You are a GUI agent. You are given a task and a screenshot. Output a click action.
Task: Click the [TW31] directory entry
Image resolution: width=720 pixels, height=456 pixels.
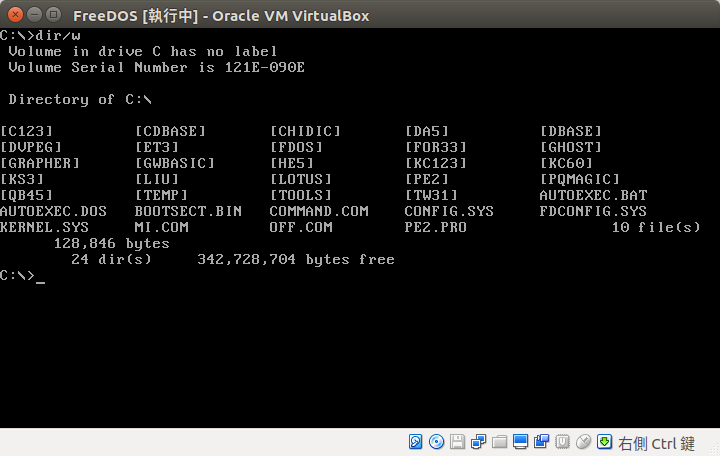pyautogui.click(x=431, y=195)
